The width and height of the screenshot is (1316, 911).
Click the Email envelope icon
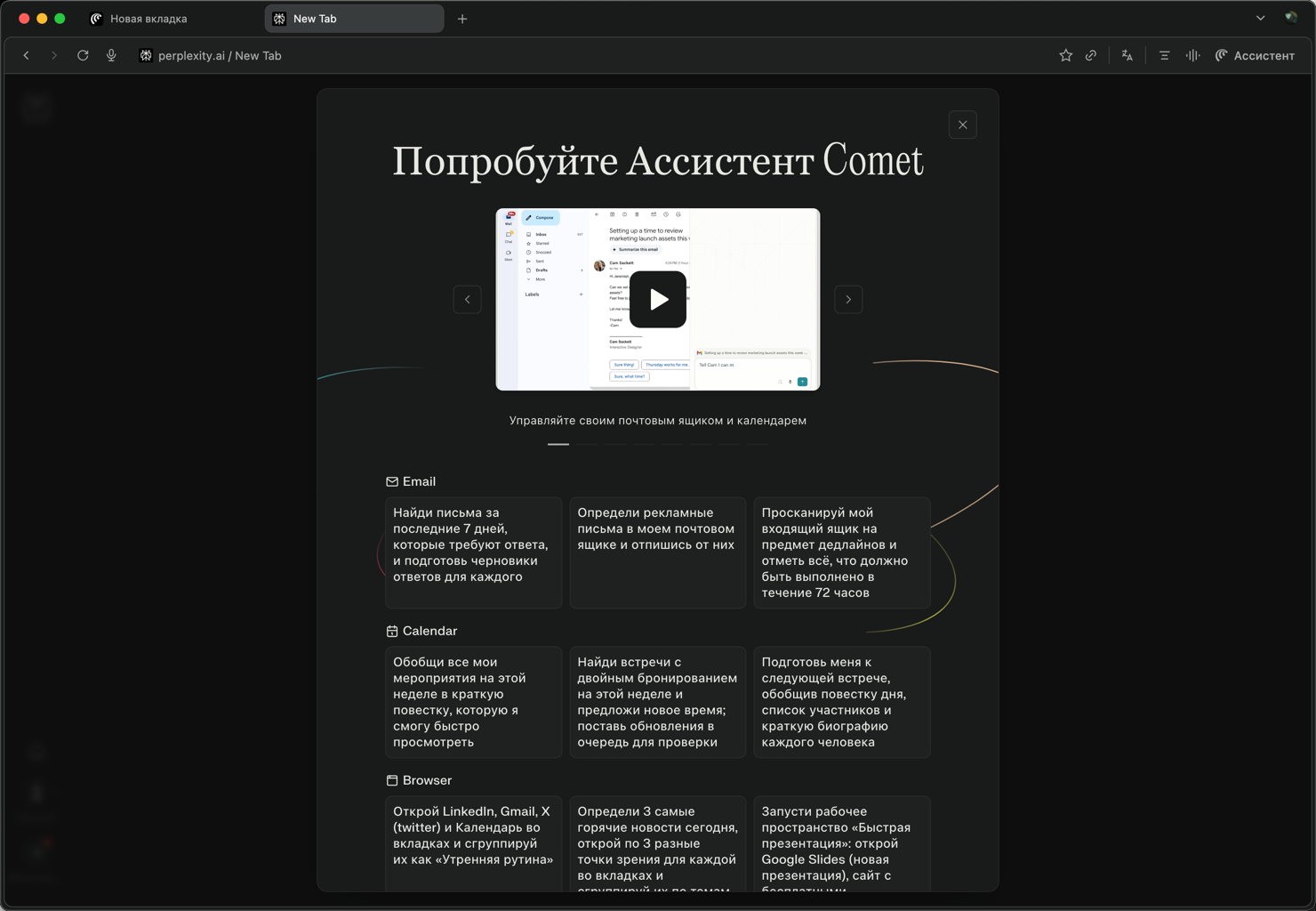(392, 481)
